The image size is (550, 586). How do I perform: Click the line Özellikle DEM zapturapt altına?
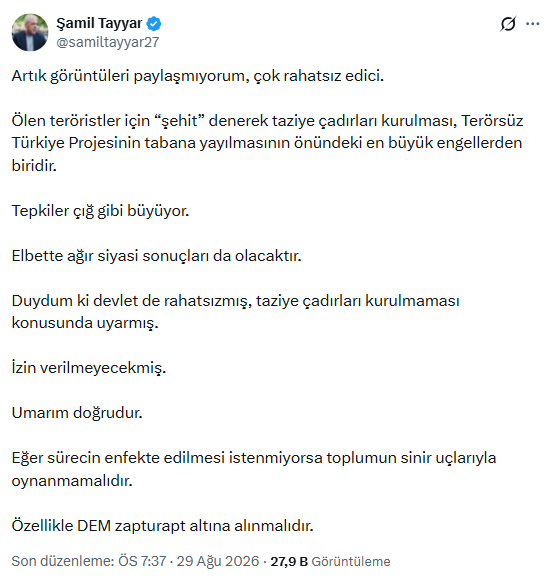[x=163, y=526]
